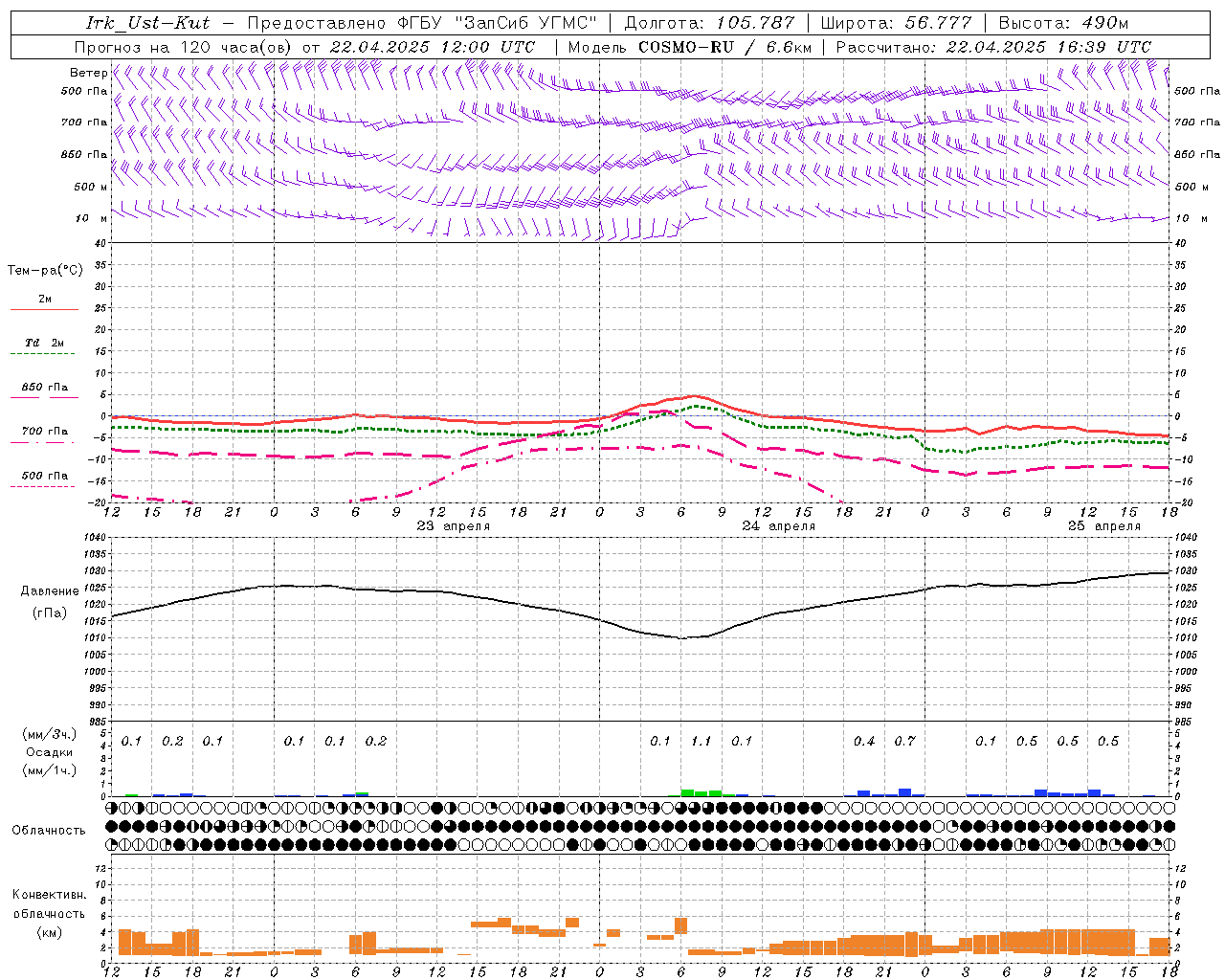Select the 0.7 precipitation value

click(x=905, y=741)
